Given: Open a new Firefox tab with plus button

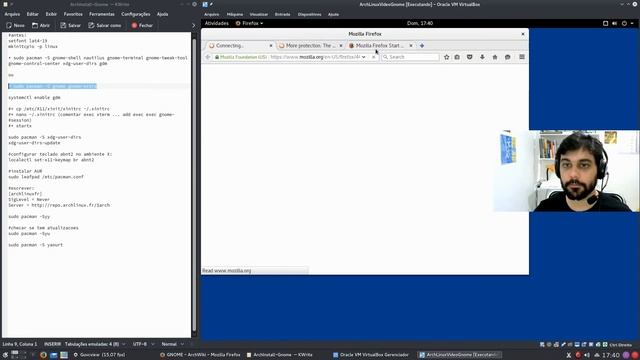Looking at the screenshot, I should pyautogui.click(x=422, y=46).
